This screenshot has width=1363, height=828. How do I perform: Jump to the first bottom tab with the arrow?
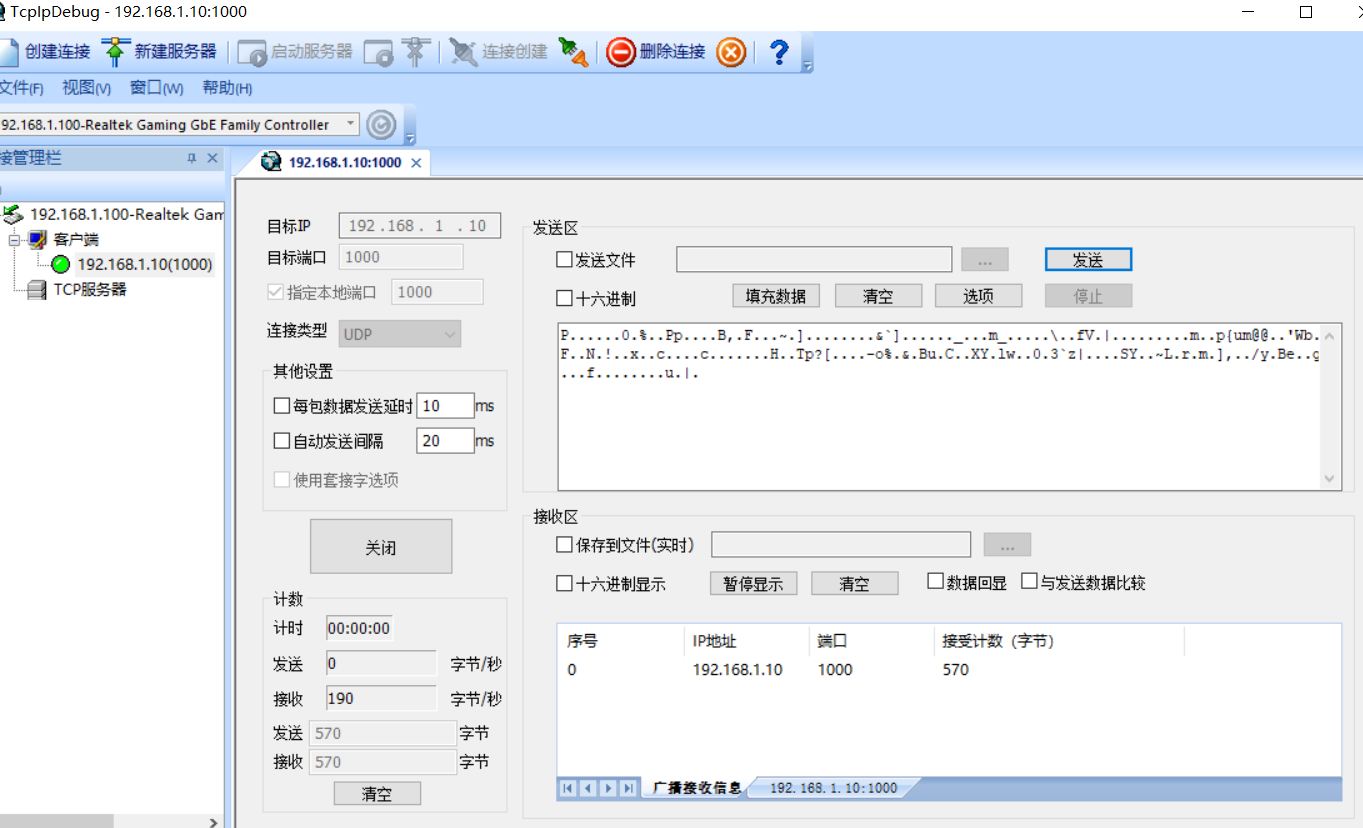click(x=568, y=788)
